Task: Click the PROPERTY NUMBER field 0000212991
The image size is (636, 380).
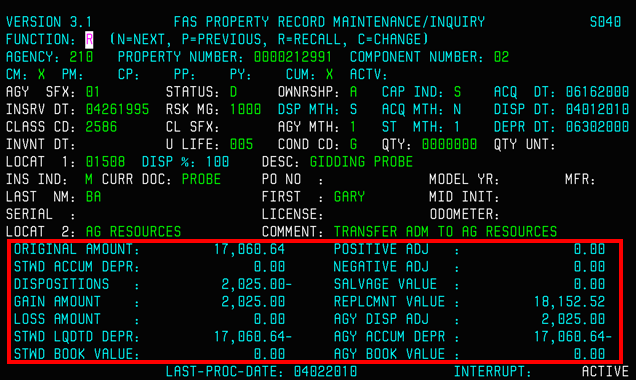Action: [293, 57]
